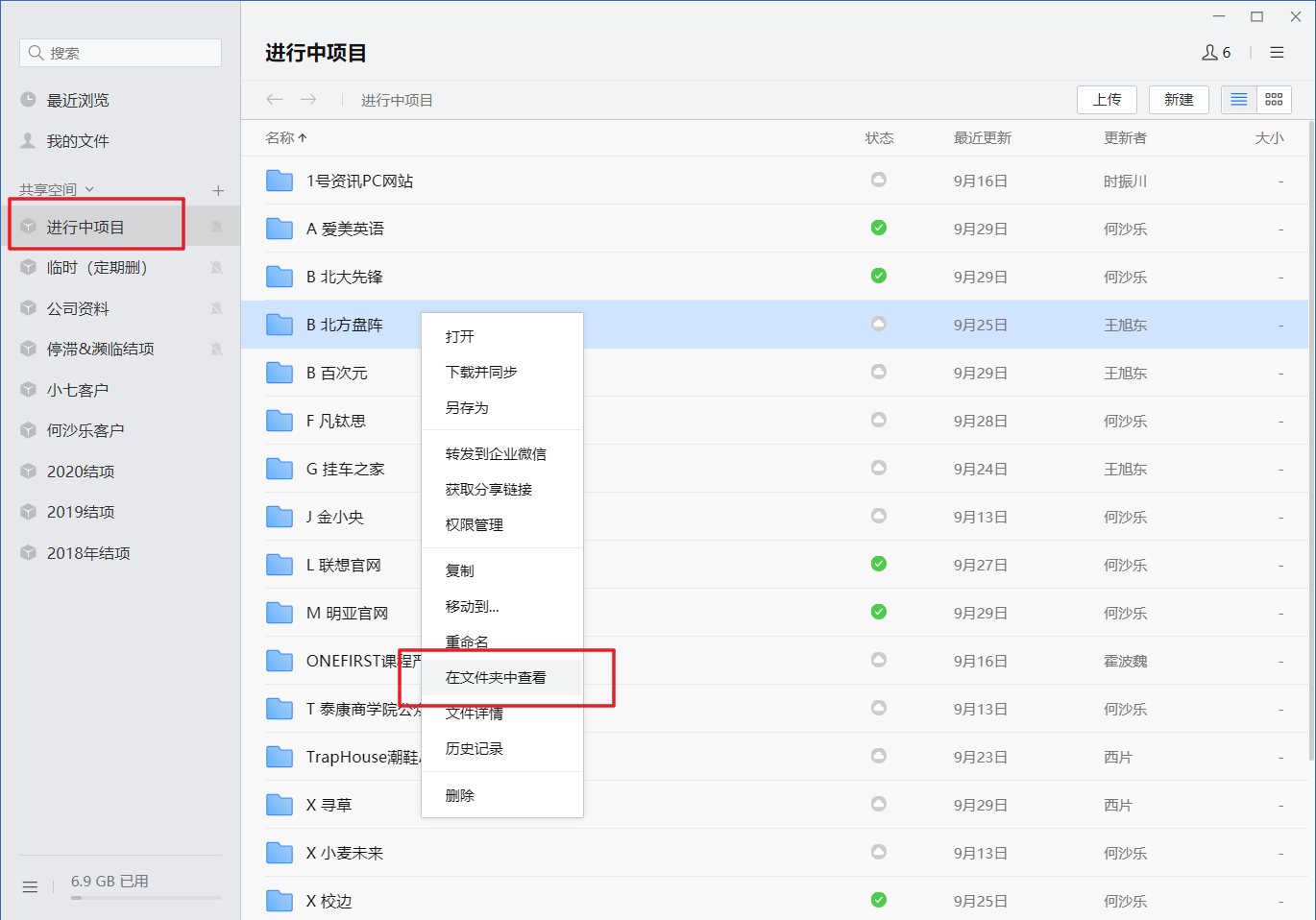Toggle notification bell for 临时（定期删）
The width and height of the screenshot is (1316, 920).
pos(217,268)
